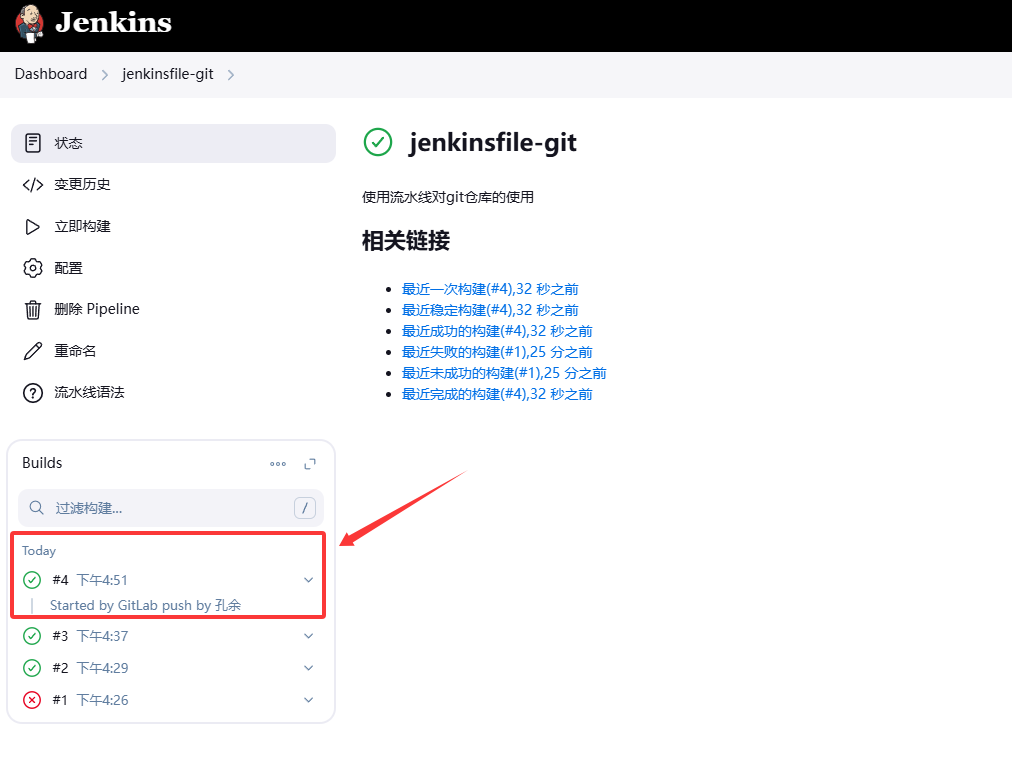Open the Builds panel three-dot options icon
Image resolution: width=1012 pixels, height=767 pixels.
point(278,464)
